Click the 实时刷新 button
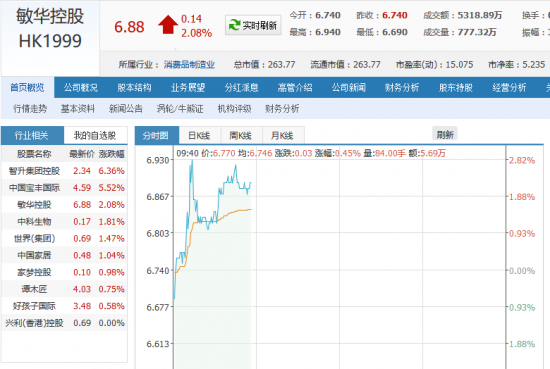The height and width of the screenshot is (369, 550). (x=253, y=25)
